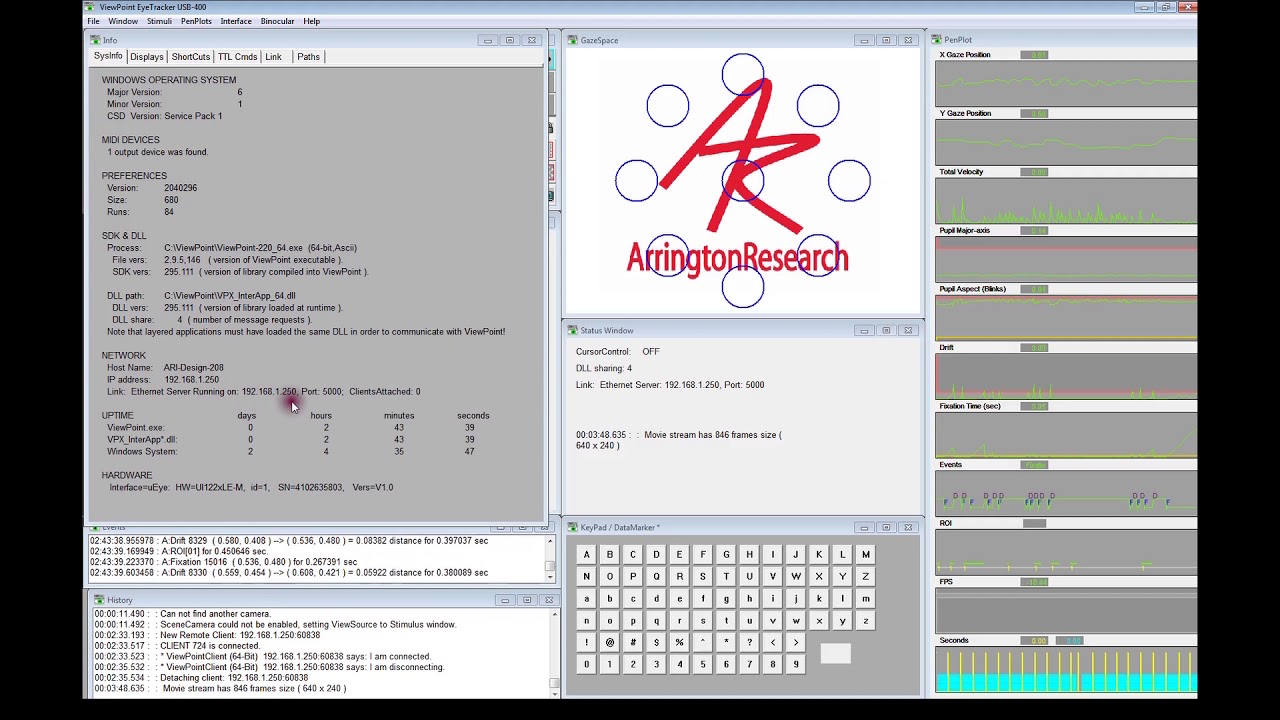
Task: Click the Events log vertical scrollbar
Action: tap(549, 559)
